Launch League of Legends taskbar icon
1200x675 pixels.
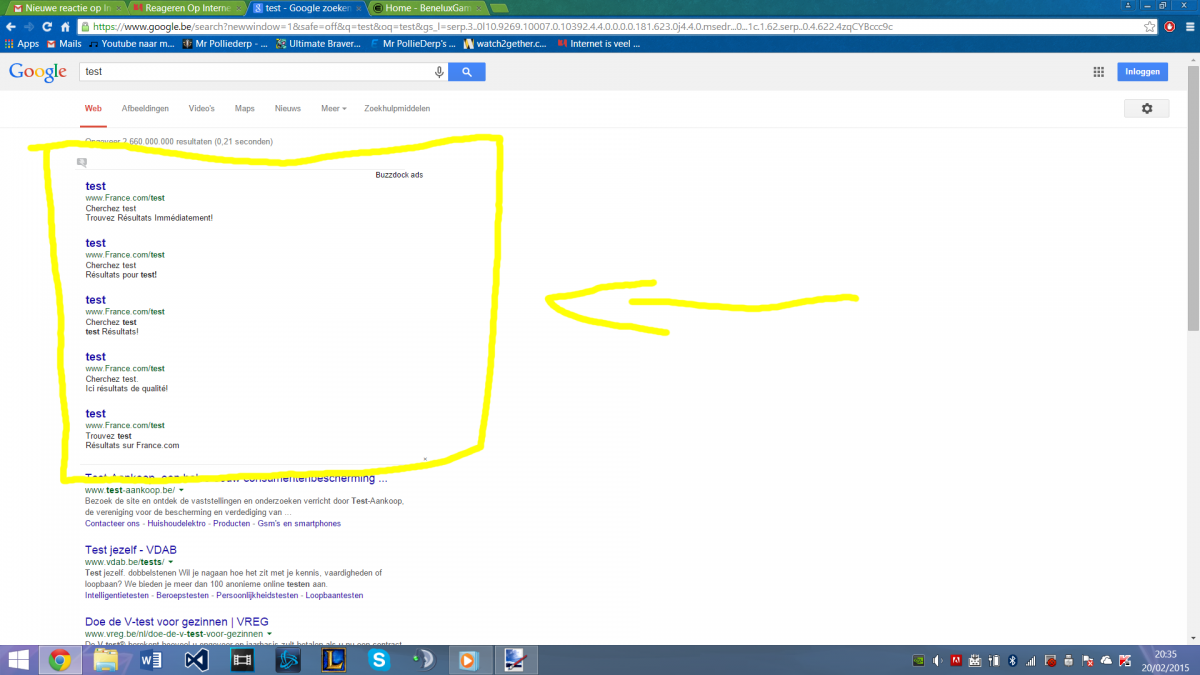tap(333, 659)
